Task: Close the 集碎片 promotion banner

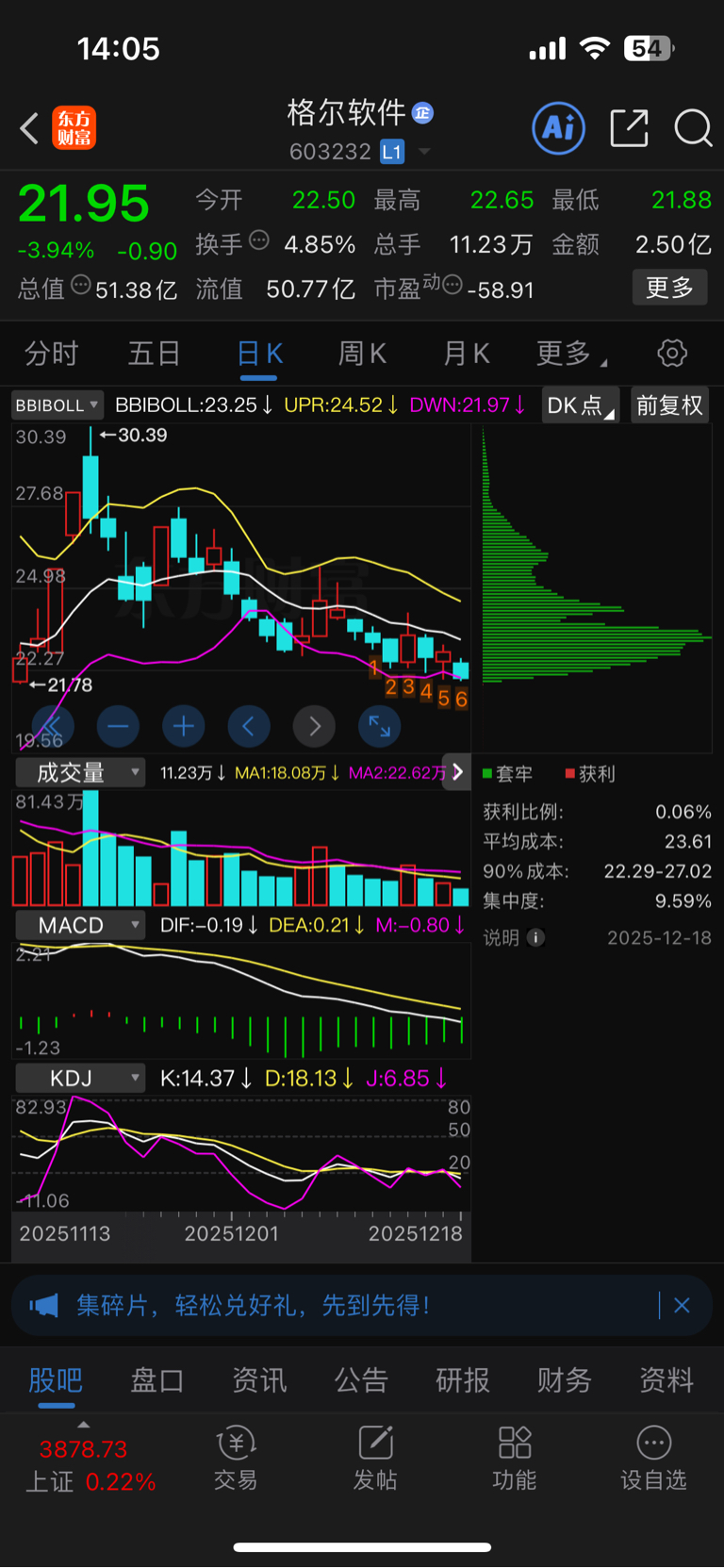Action: [683, 1306]
